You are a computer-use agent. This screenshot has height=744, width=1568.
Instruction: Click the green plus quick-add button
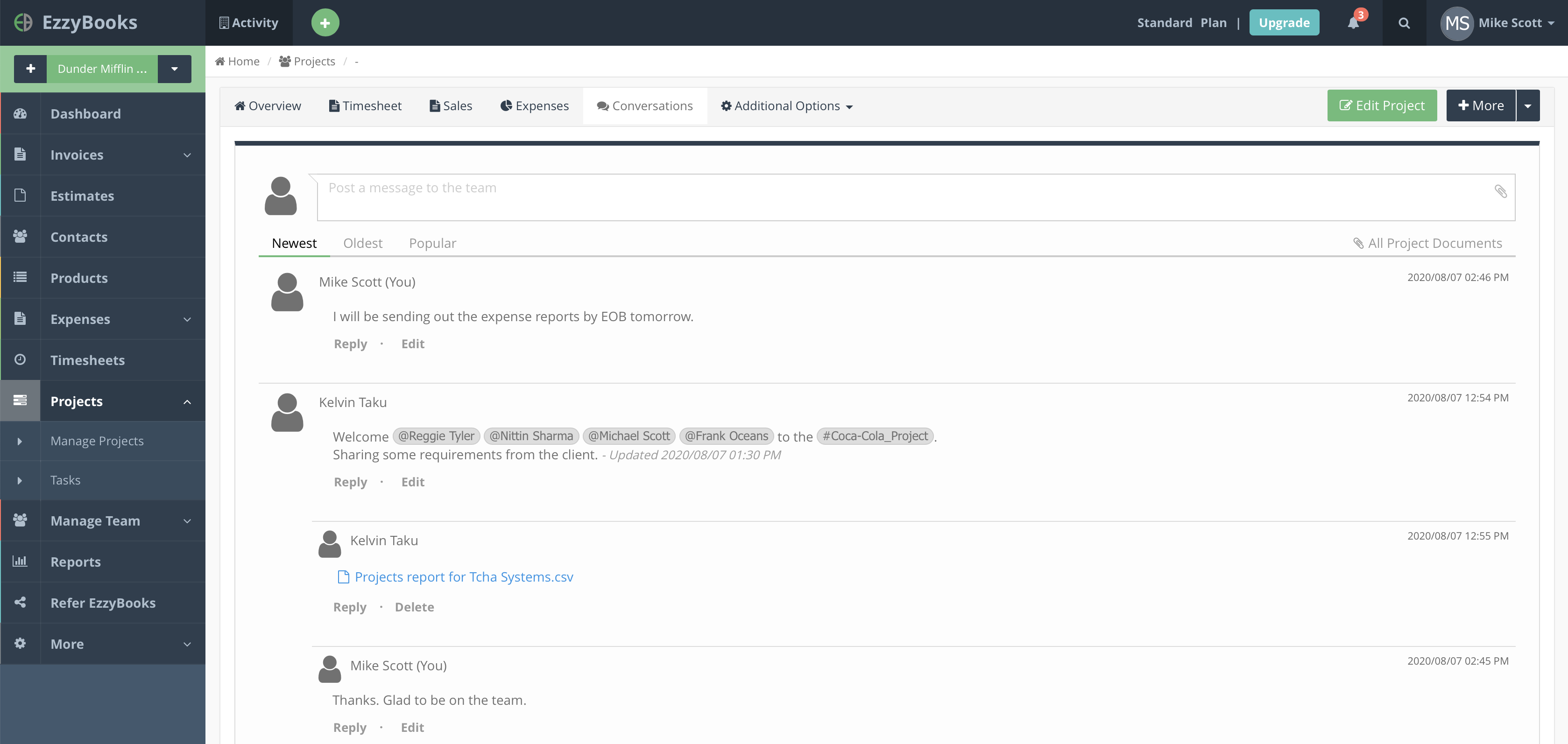pyautogui.click(x=325, y=23)
